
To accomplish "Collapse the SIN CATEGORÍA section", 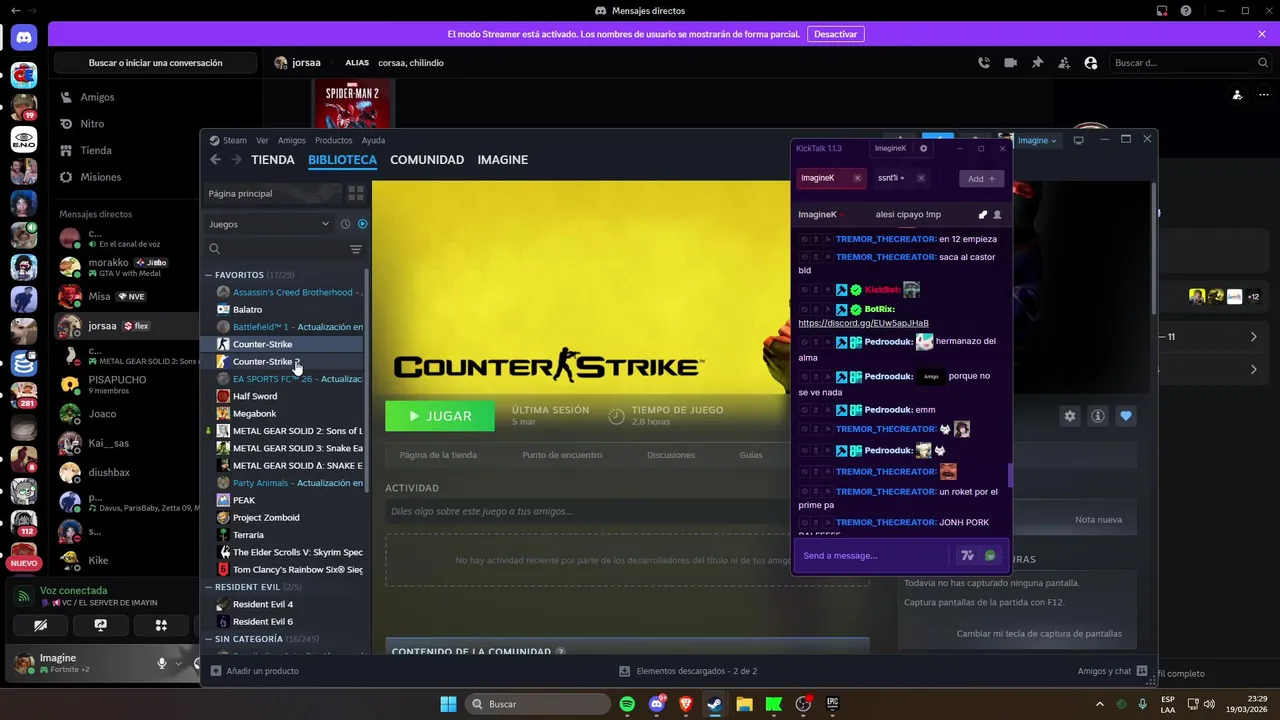I will tap(209, 639).
